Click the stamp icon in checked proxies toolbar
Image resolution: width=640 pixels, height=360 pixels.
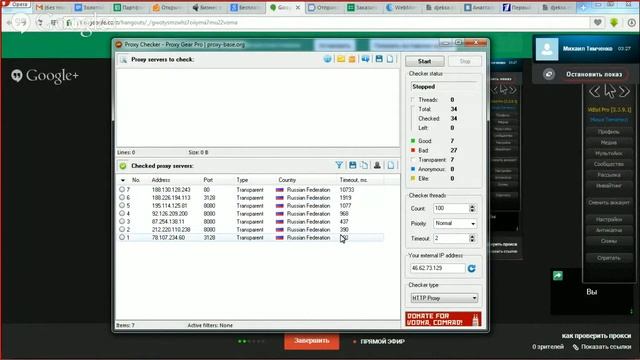click(x=377, y=165)
